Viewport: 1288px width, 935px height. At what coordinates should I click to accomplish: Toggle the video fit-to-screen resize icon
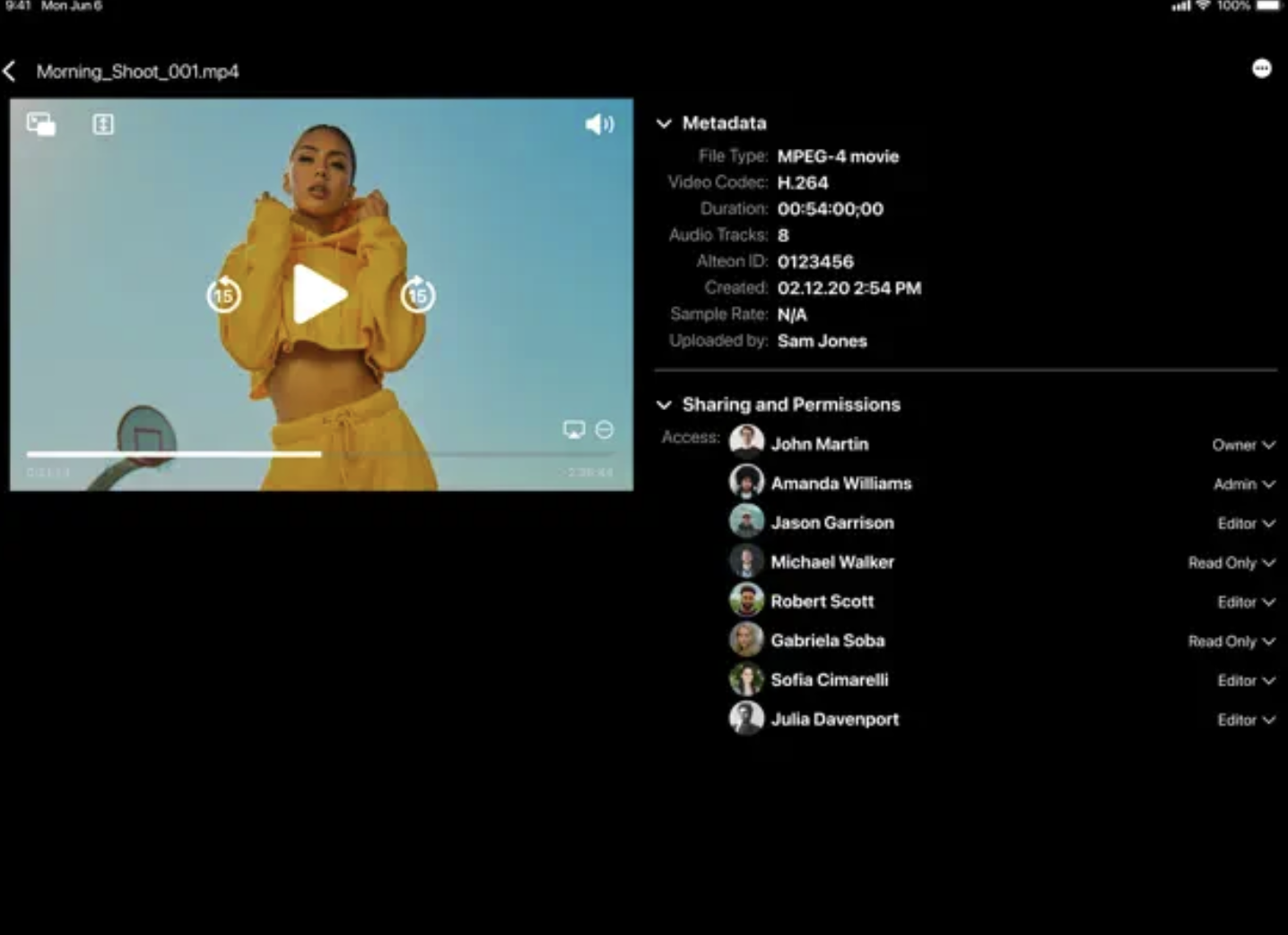(x=103, y=124)
